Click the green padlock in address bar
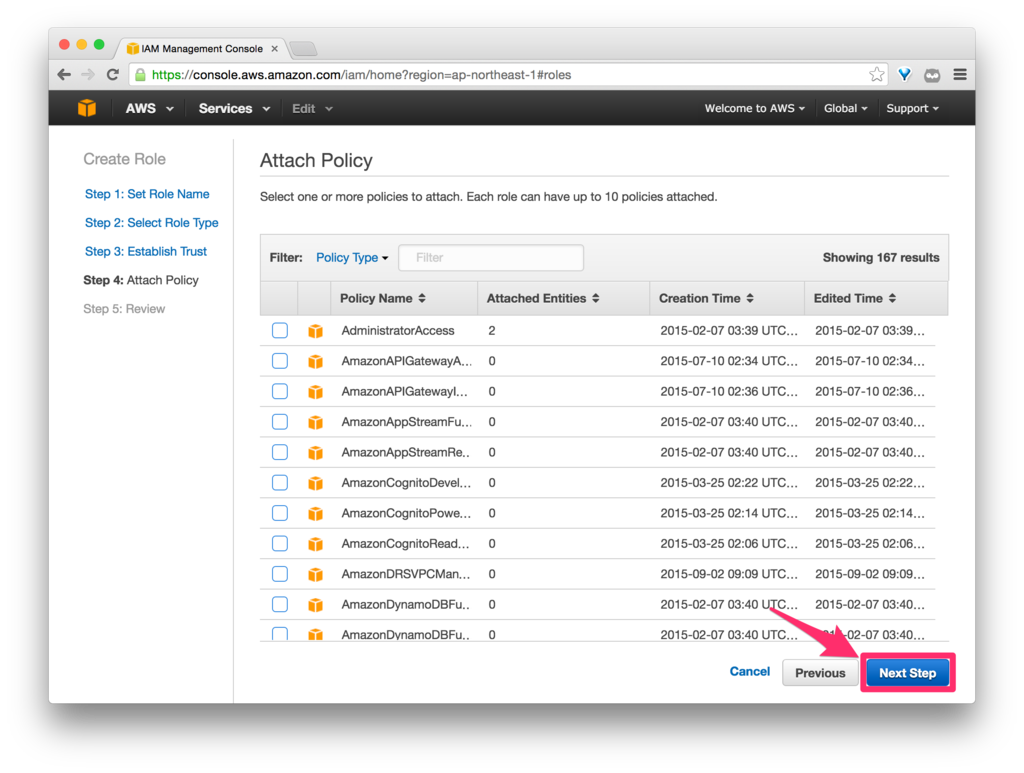 (x=140, y=75)
